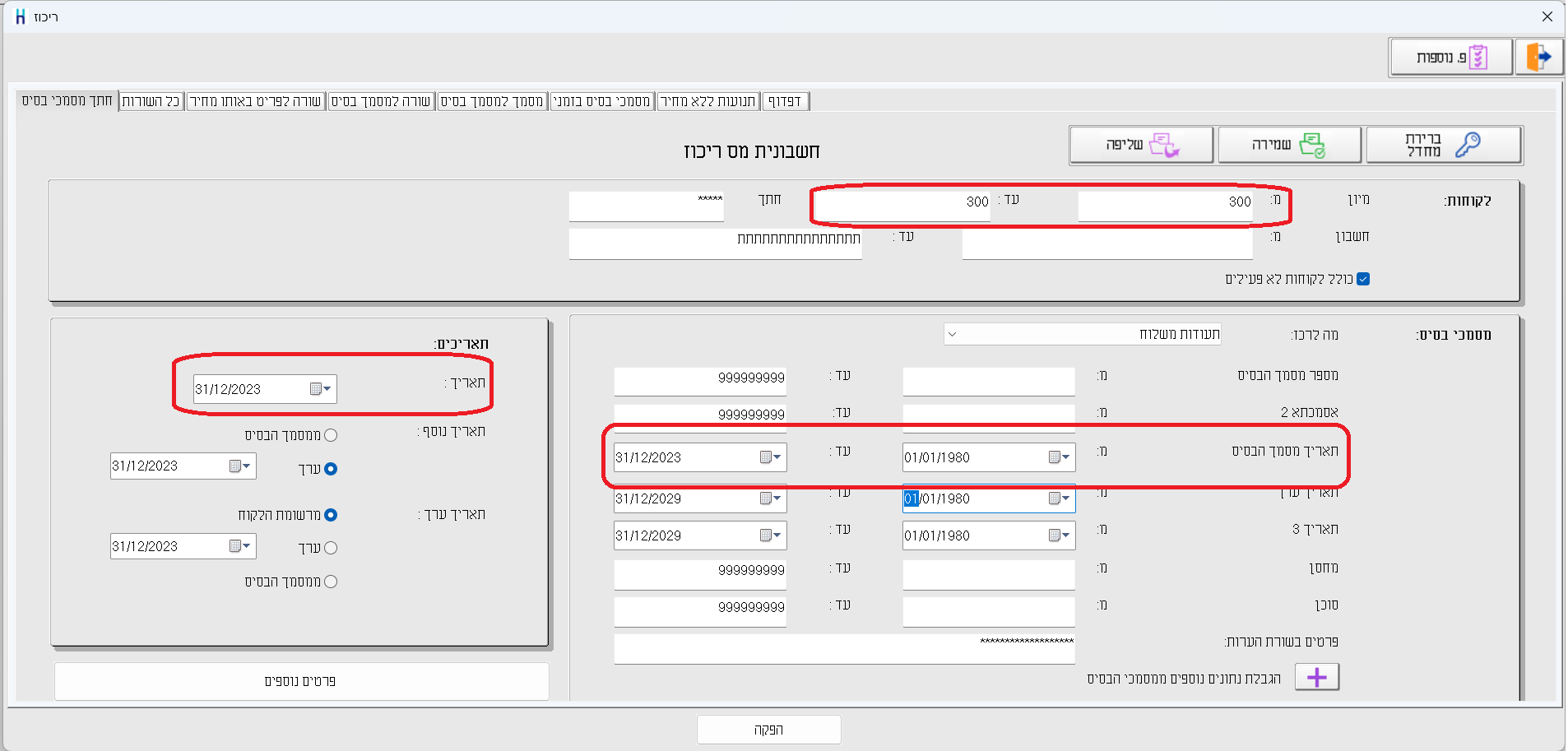Select מרשומת הלקוח radio button
The height and width of the screenshot is (751, 1568).
(331, 515)
